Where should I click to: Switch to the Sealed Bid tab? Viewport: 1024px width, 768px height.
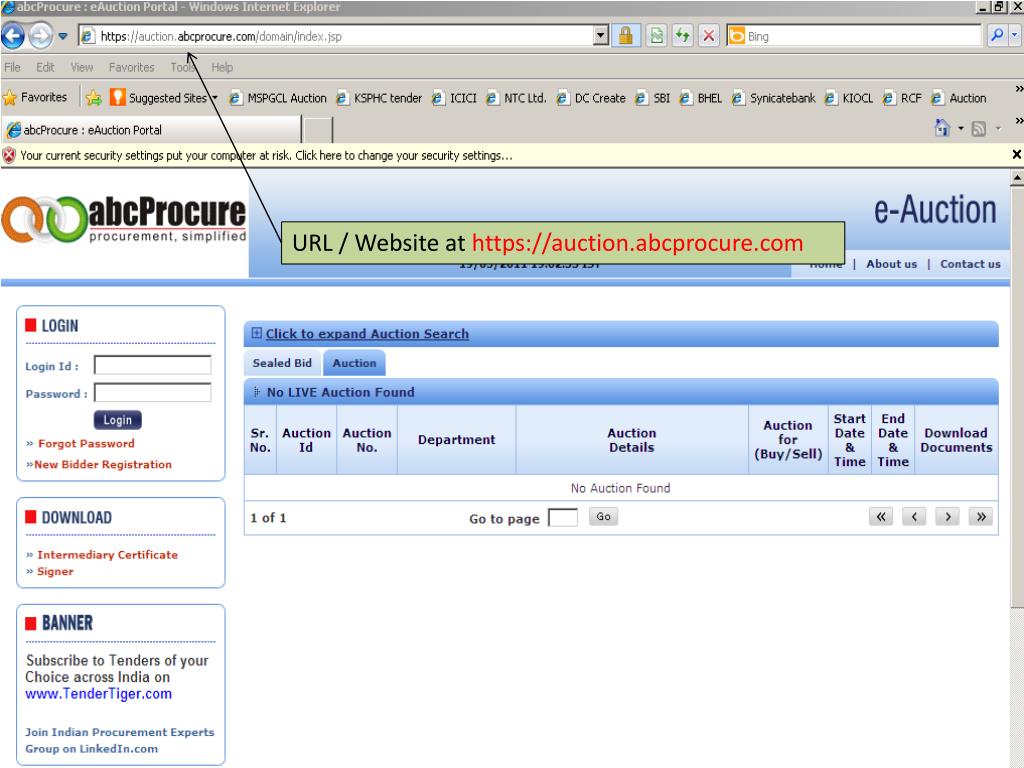282,363
